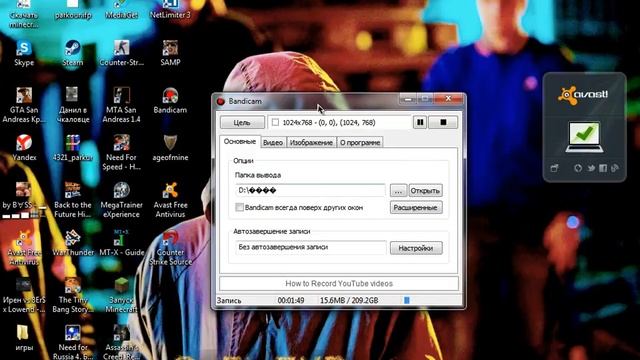Open the Изображение tab
Image resolution: width=640 pixels, height=360 pixels.
[311, 142]
